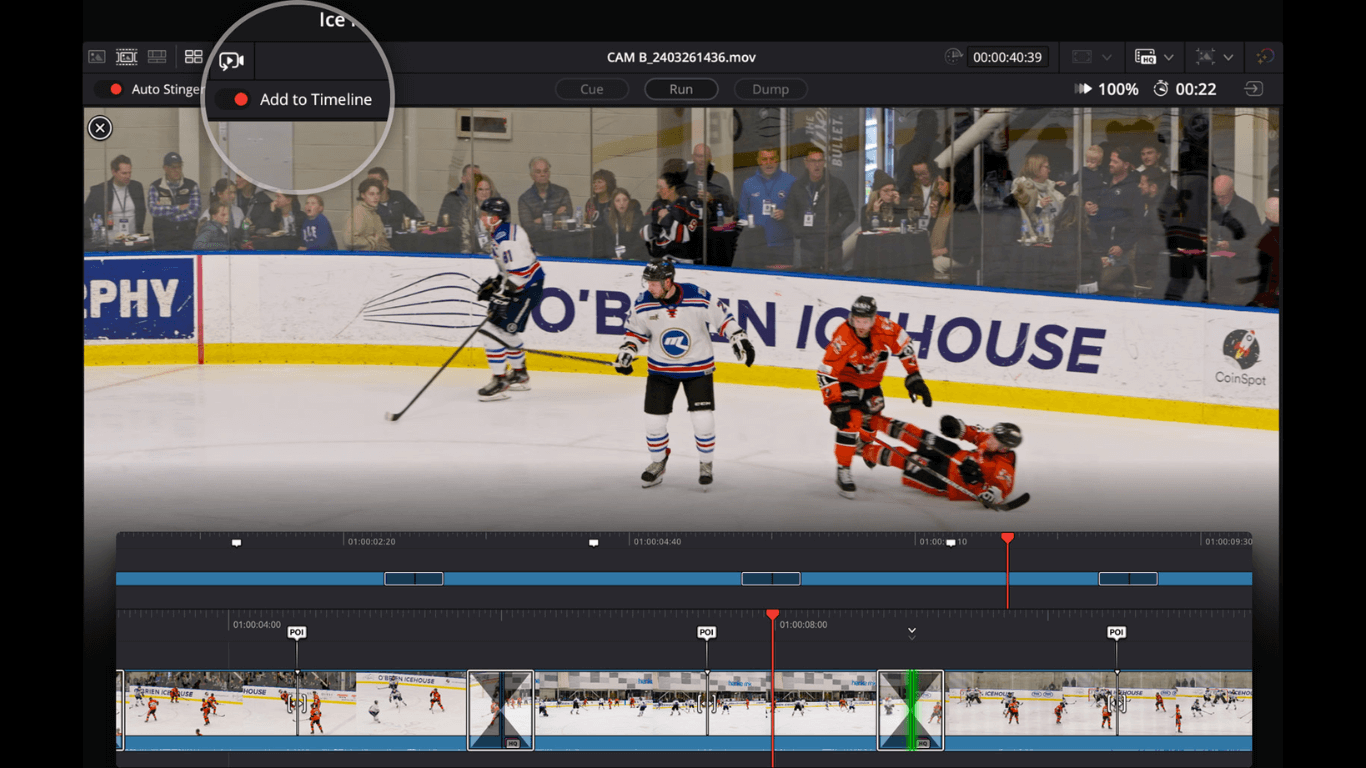The image size is (1366, 768).
Task: Click the HQ badge on the first lower transition
Action: pyautogui.click(x=513, y=743)
